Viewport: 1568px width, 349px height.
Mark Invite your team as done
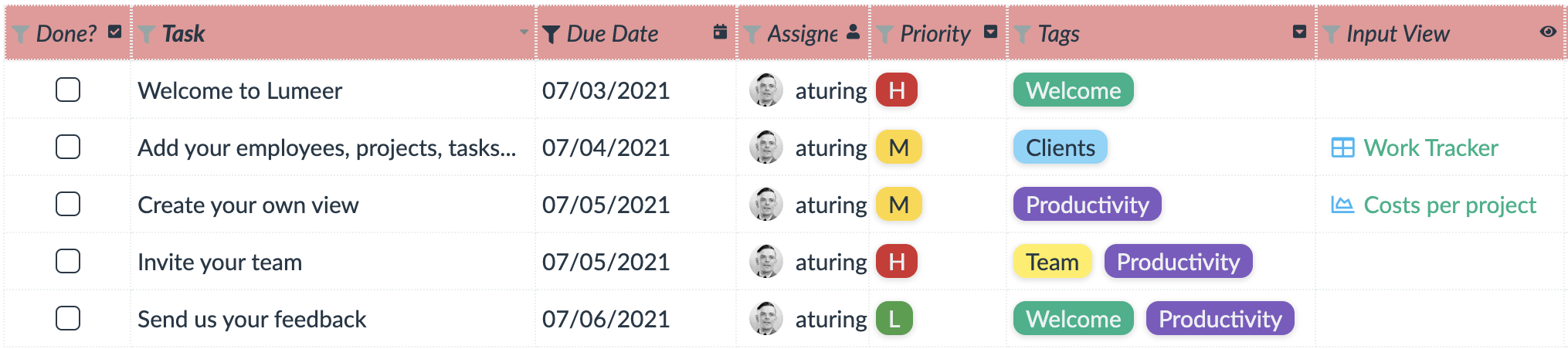pos(68,261)
